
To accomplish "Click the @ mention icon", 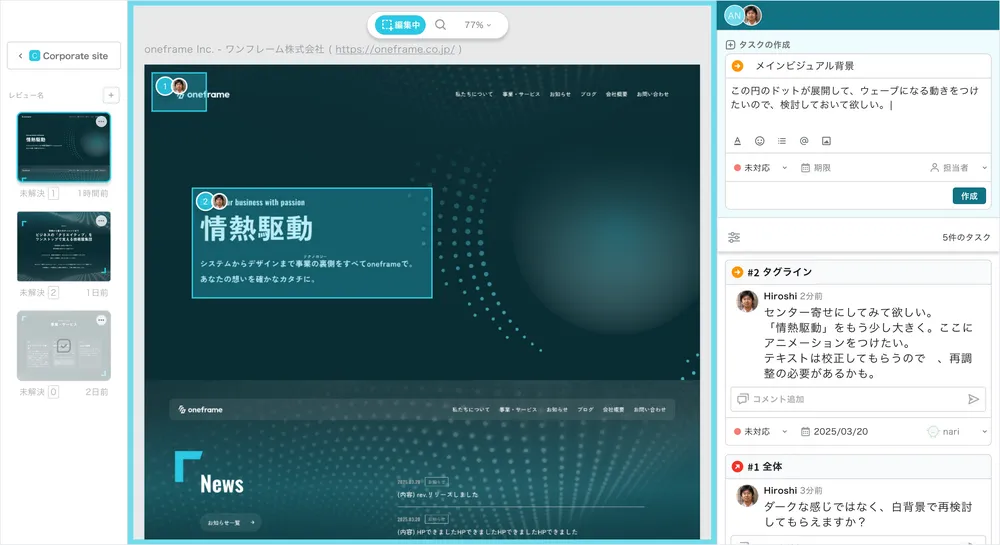I will tap(804, 141).
